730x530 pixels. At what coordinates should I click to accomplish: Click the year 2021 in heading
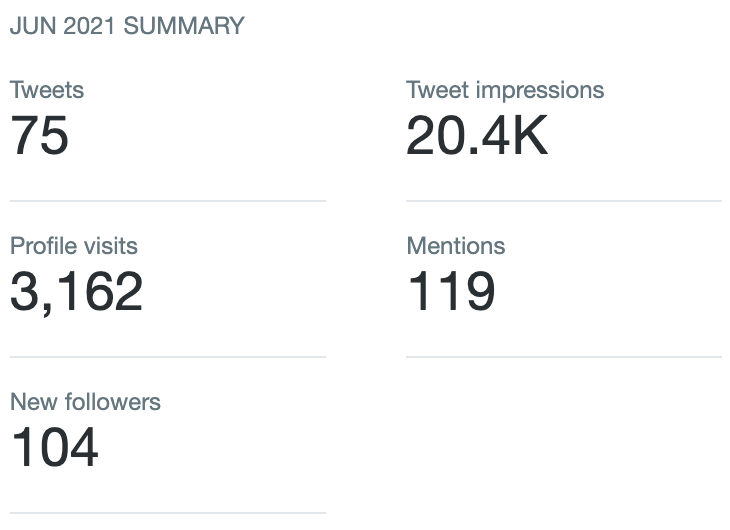(x=89, y=26)
